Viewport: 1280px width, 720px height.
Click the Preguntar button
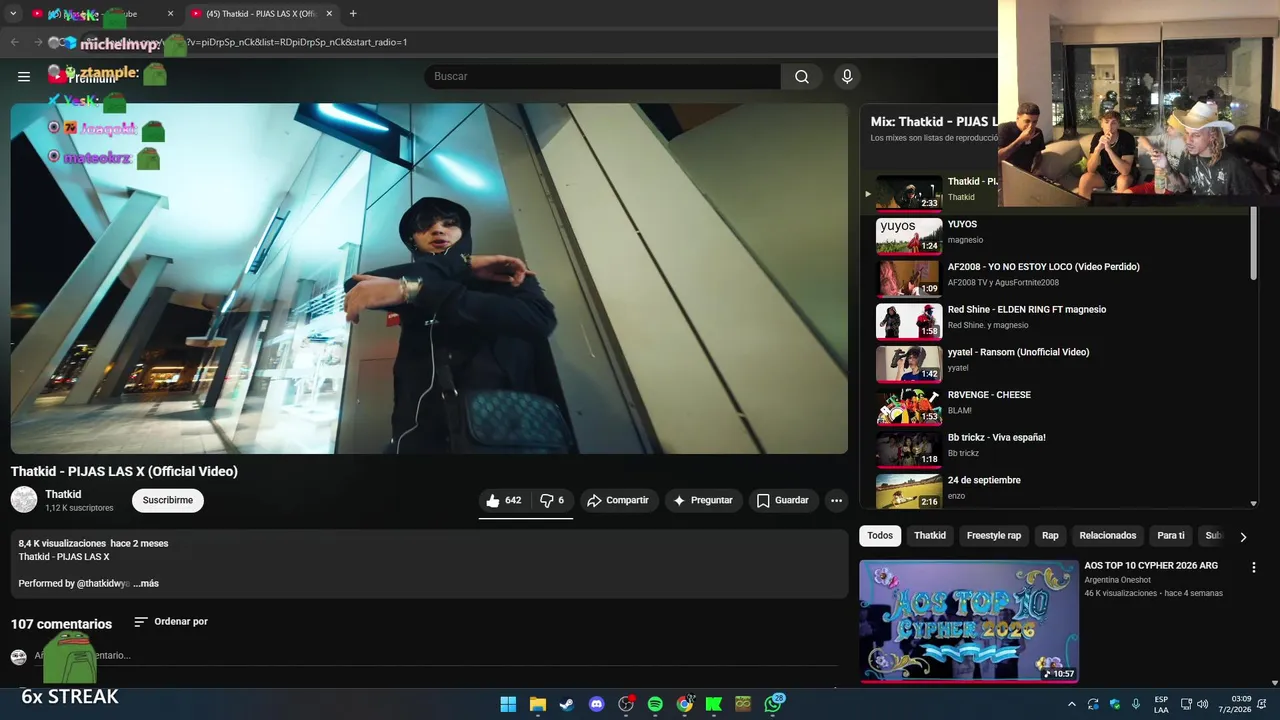702,500
